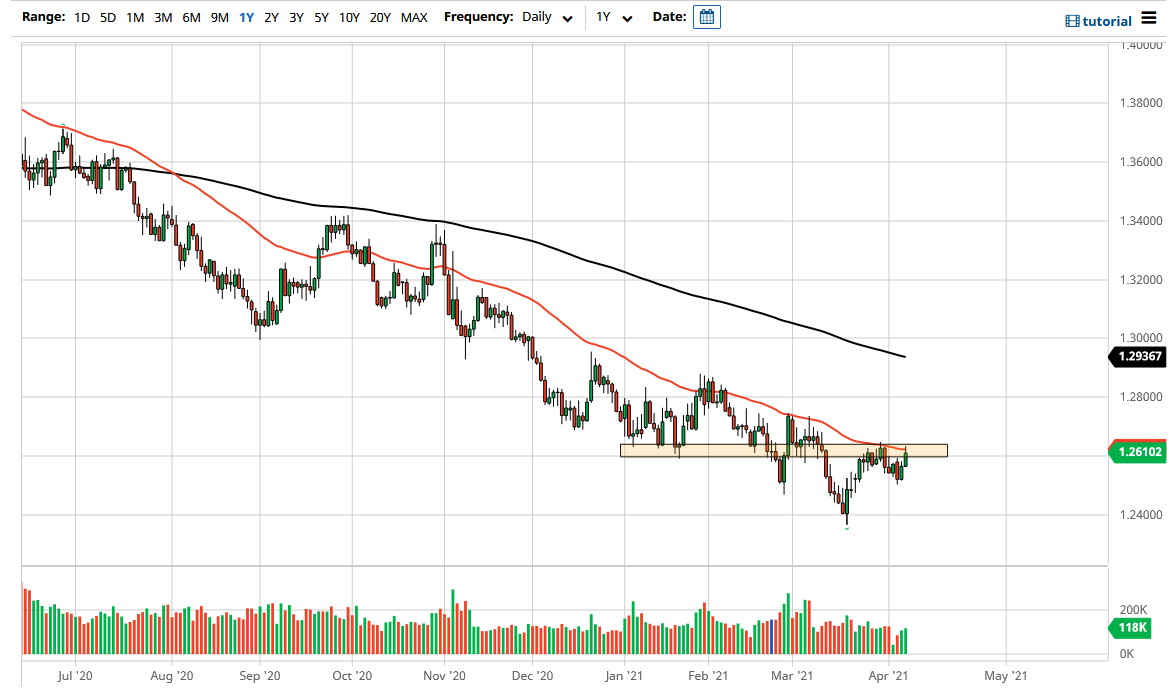Select the 10Y range
The image size is (1173, 697).
[349, 17]
